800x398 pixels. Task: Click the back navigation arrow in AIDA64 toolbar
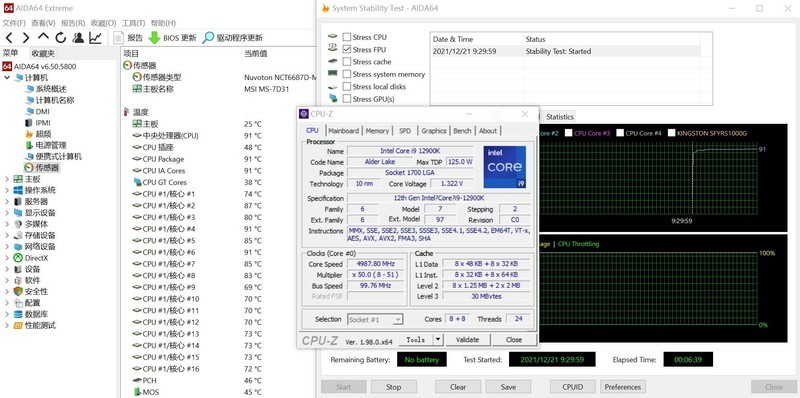click(x=10, y=37)
